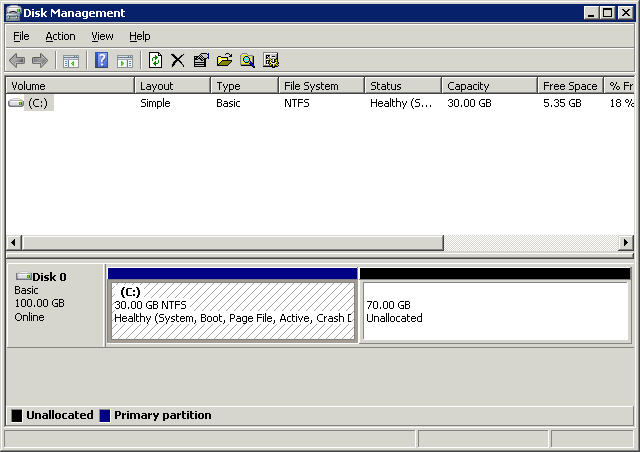The width and height of the screenshot is (640, 452).
Task: Click the blue Primary partition legend swatch
Action: pos(105,415)
